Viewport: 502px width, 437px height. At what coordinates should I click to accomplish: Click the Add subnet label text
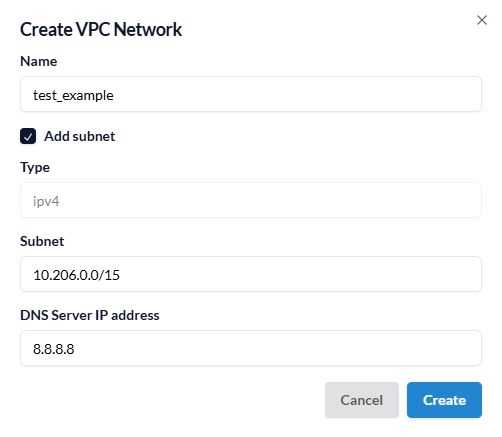(80, 136)
